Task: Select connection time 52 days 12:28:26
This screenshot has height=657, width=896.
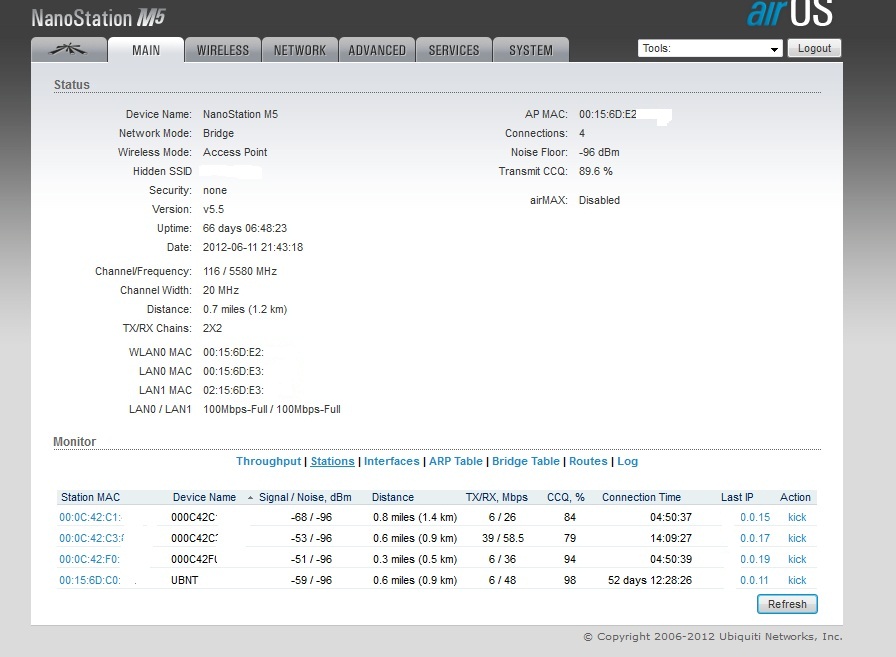Action: [x=650, y=580]
